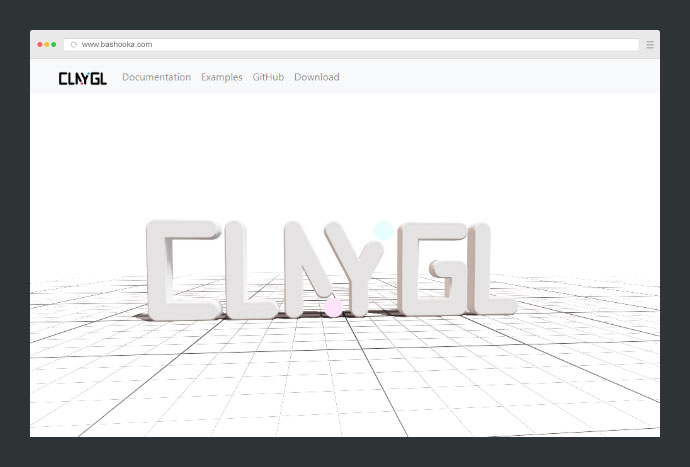
Task: Click the ClayGL logo in the navbar
Action: [83, 78]
